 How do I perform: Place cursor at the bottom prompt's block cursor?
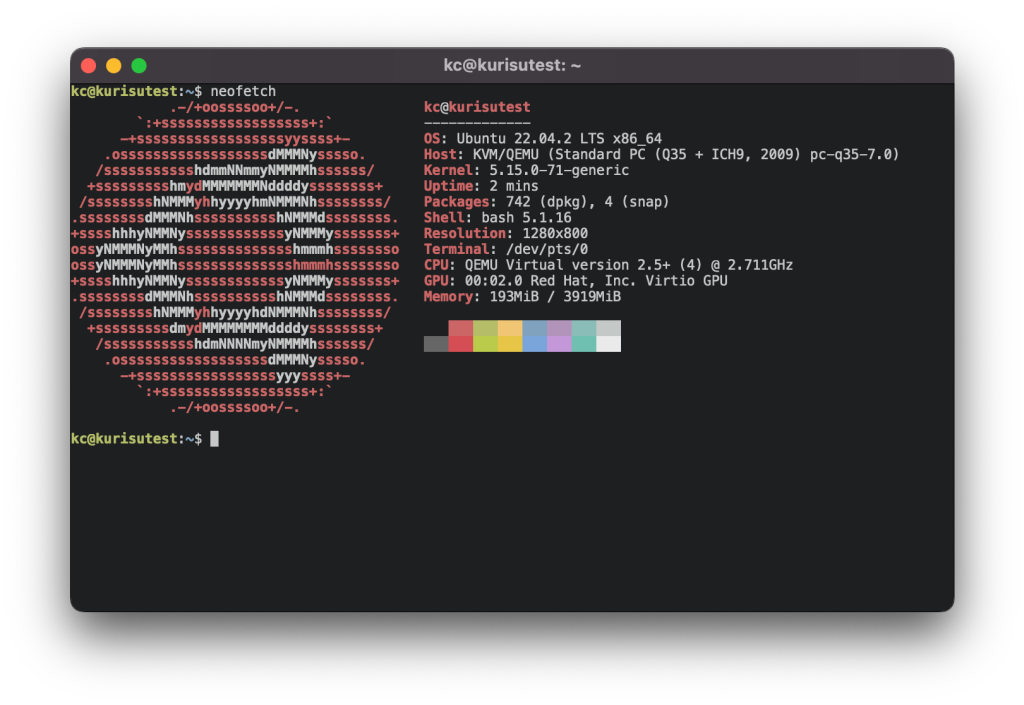214,439
